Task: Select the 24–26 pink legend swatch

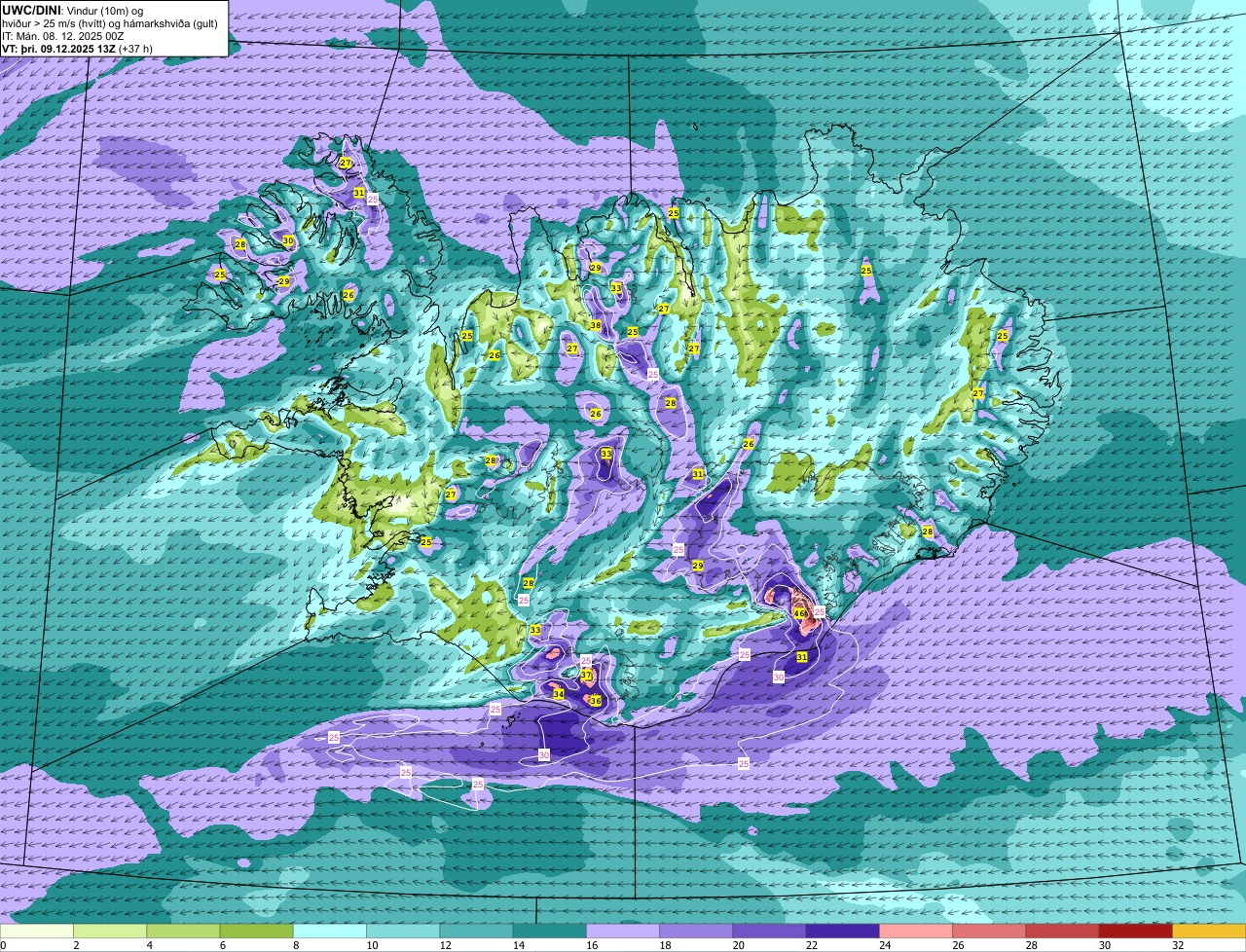Action: (x=916, y=932)
